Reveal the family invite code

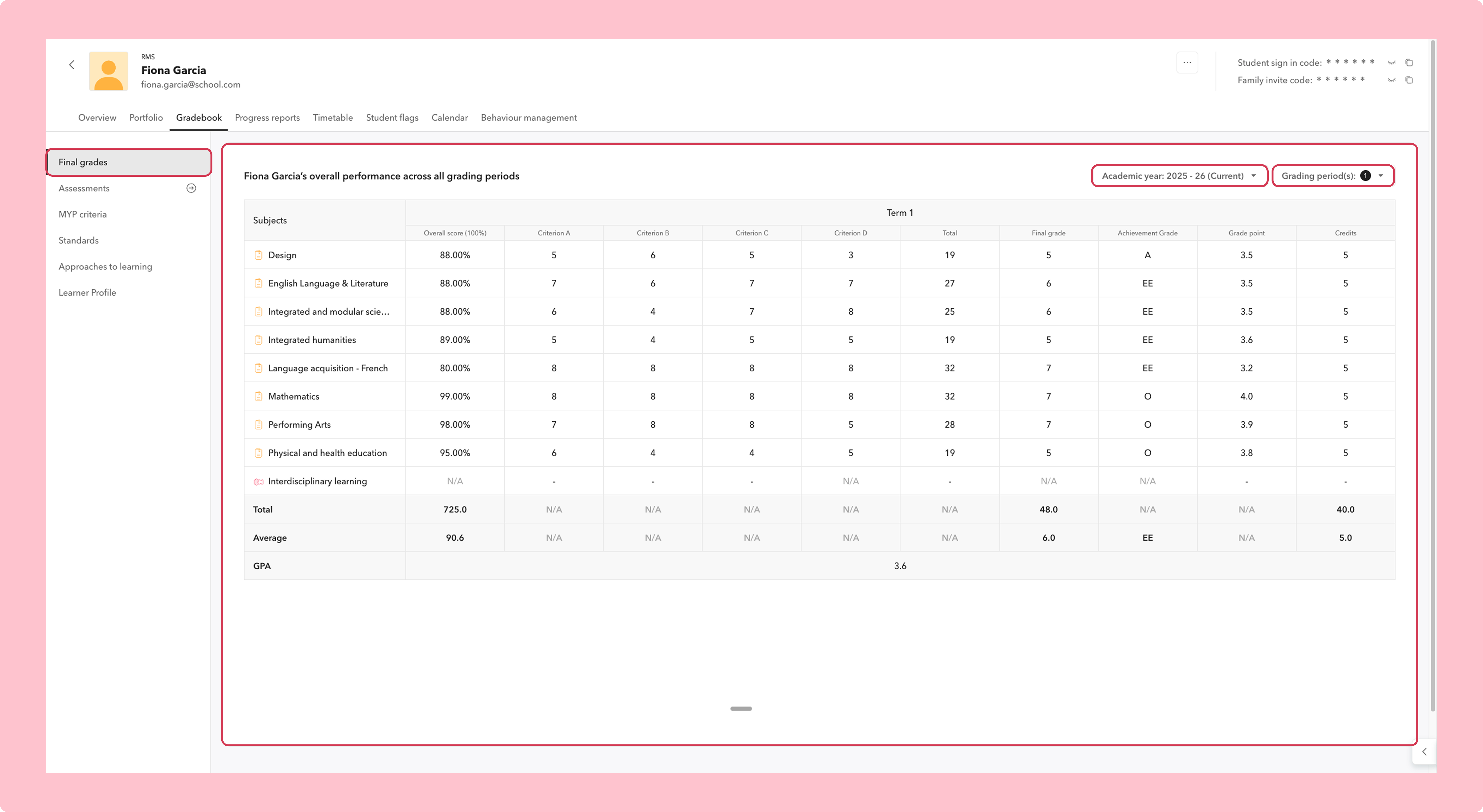(x=1392, y=80)
